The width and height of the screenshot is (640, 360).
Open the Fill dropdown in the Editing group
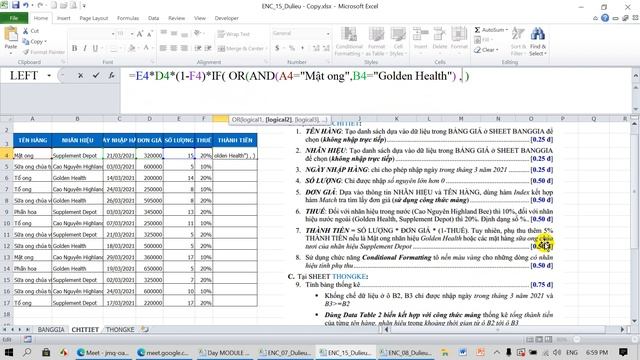483,40
